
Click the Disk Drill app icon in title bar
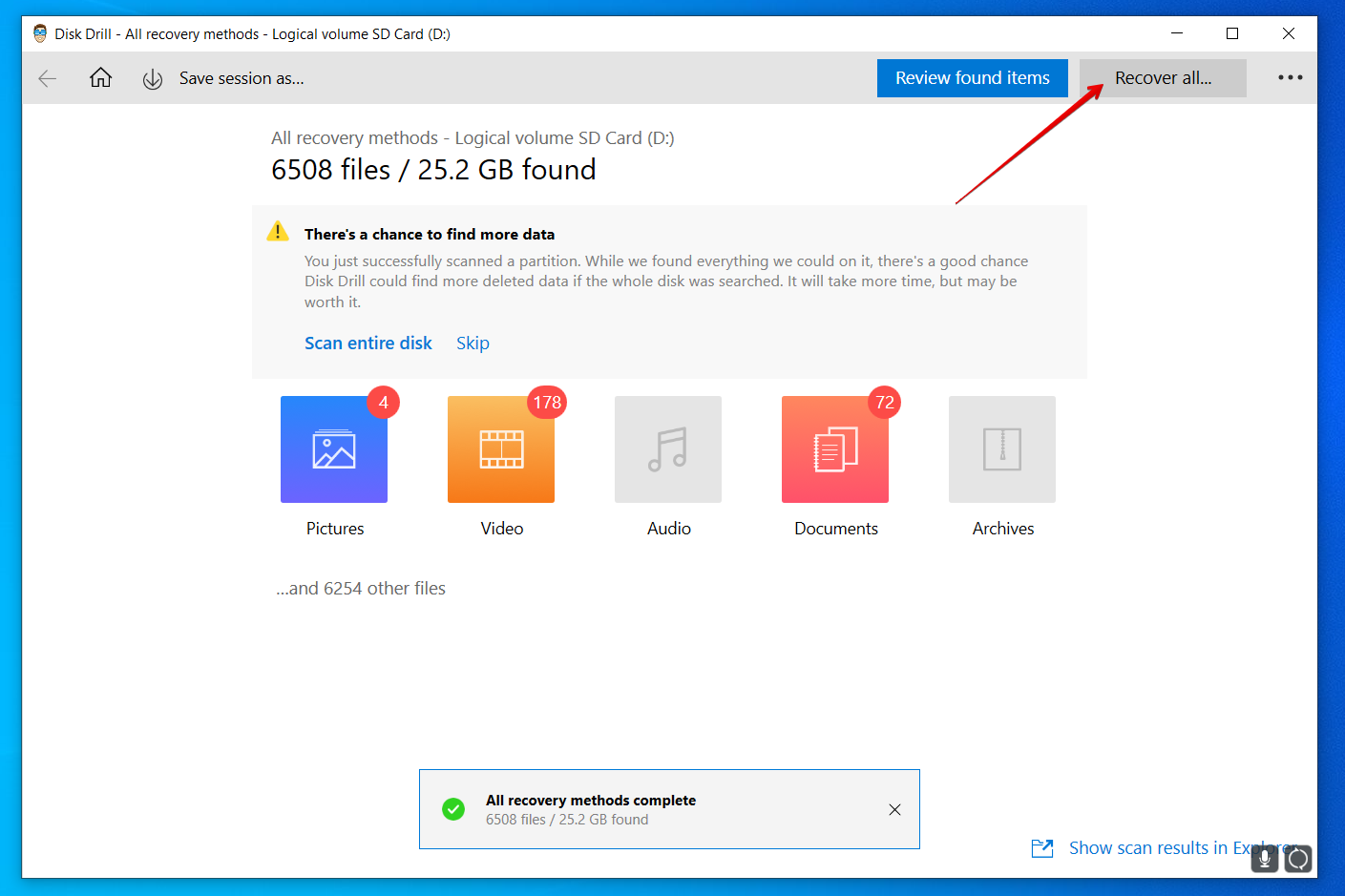(x=40, y=33)
